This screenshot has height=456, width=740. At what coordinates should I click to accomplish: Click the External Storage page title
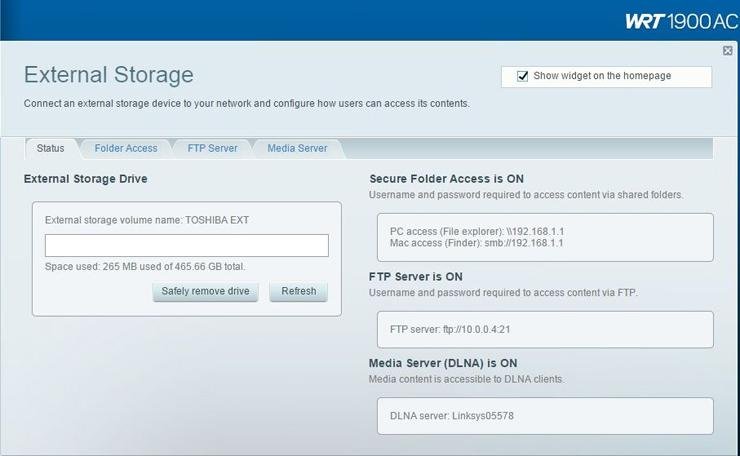[109, 75]
